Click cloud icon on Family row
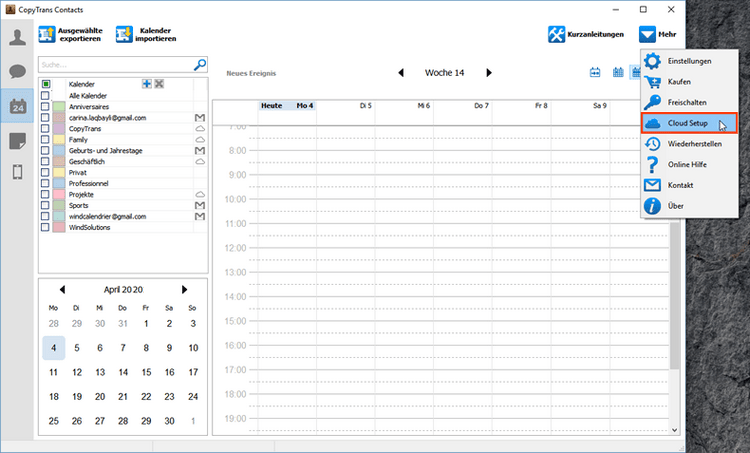The image size is (750, 453). pos(200,140)
